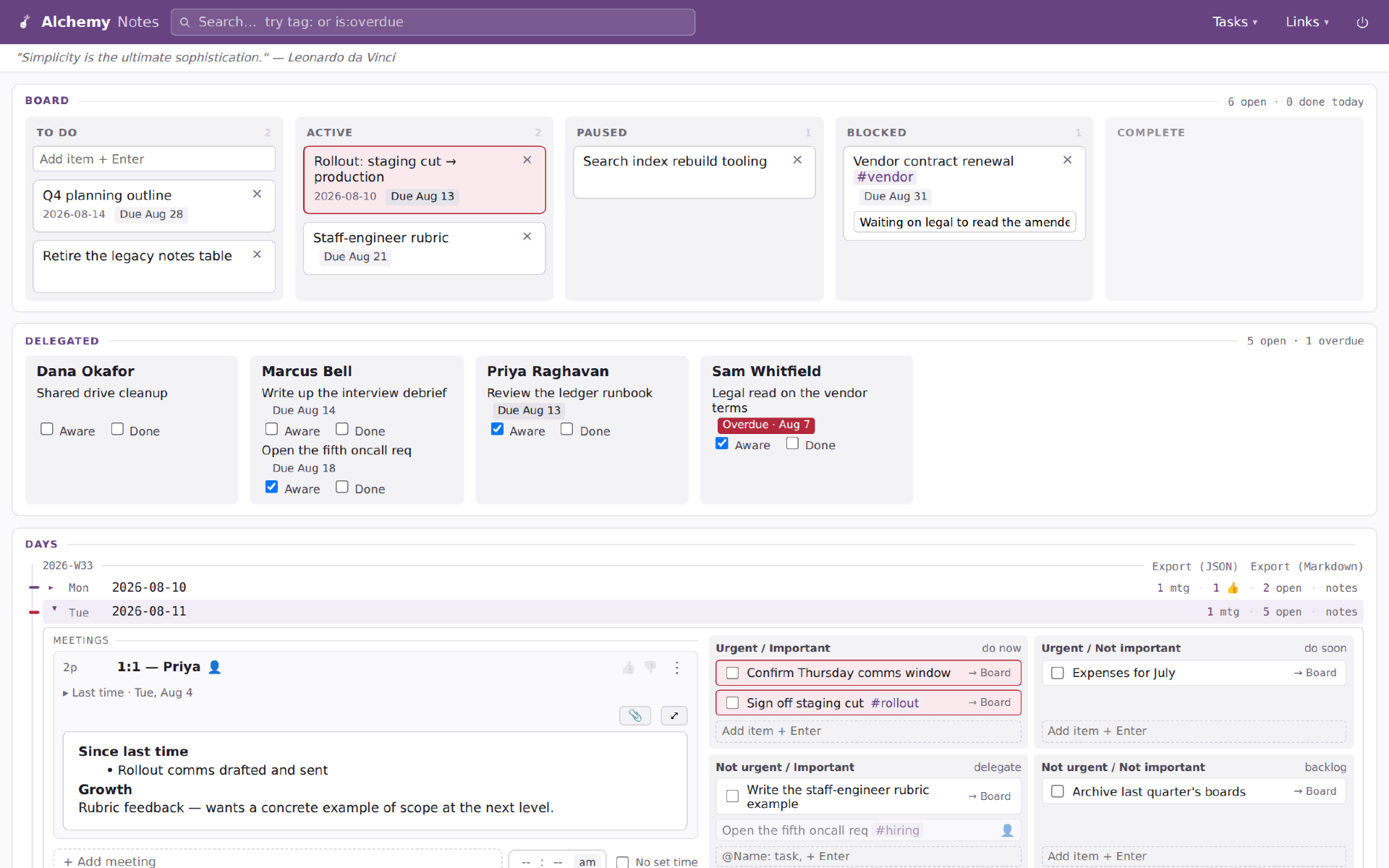Focus the Search input field
Screen dimensions: 1389x868
pyautogui.click(x=433, y=22)
